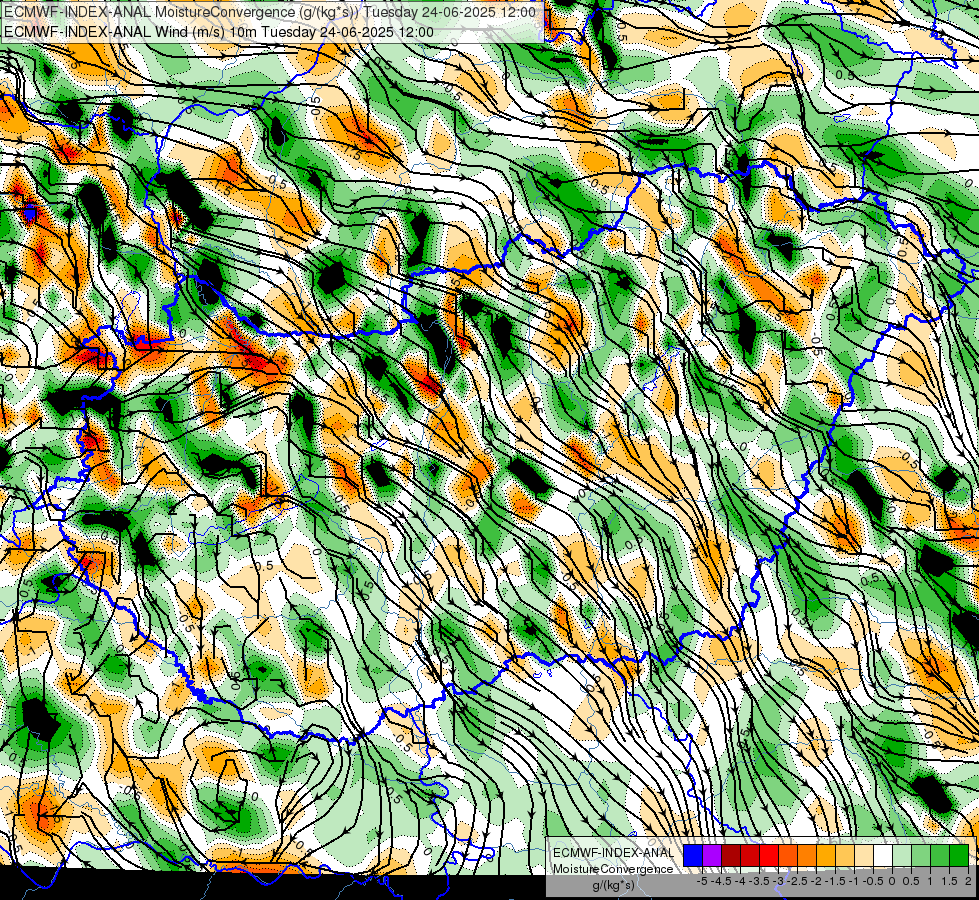Screen dimensions: 979x900
Task: Click legend label 'MoistureConvergence' at bottom
Action: [x=613, y=869]
